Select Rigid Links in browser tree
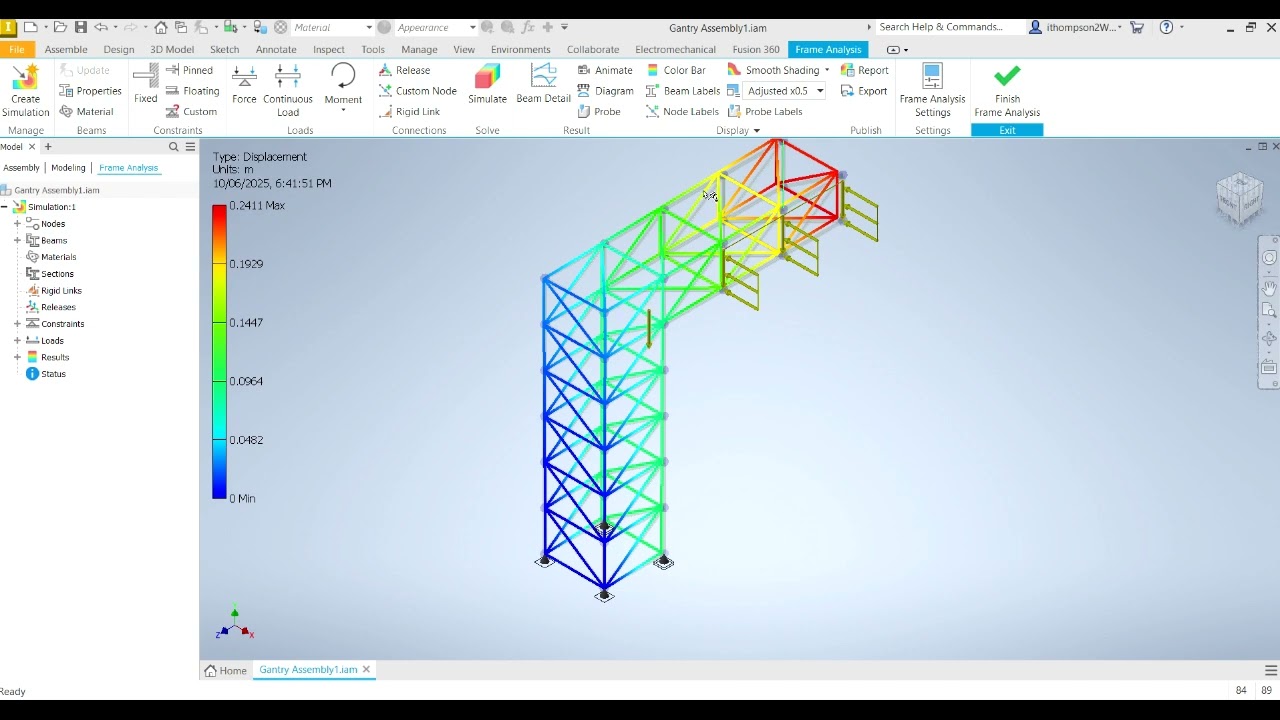Image resolution: width=1280 pixels, height=720 pixels. (54, 291)
